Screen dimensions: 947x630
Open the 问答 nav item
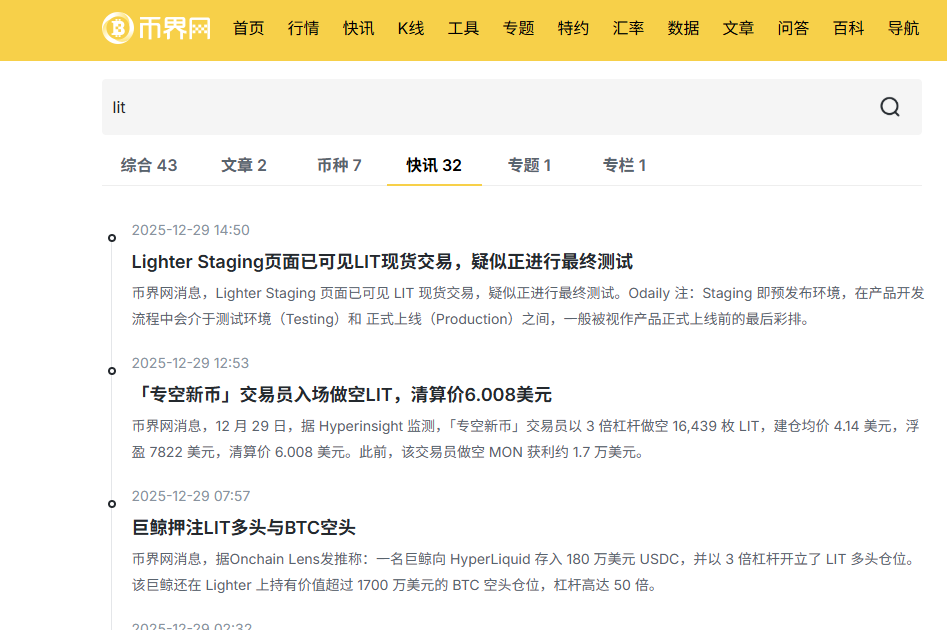point(793,28)
